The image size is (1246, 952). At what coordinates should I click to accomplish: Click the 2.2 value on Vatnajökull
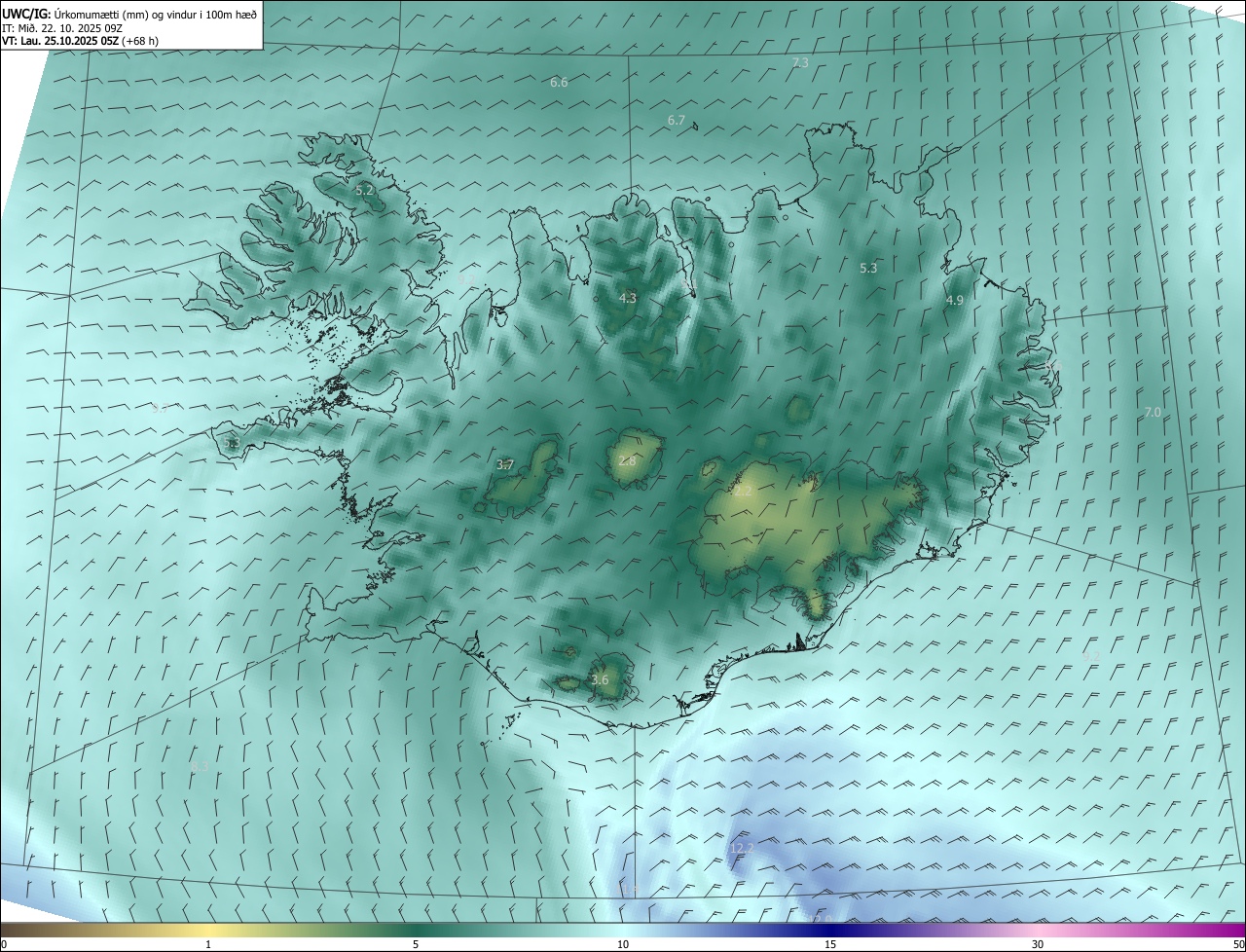tap(743, 493)
